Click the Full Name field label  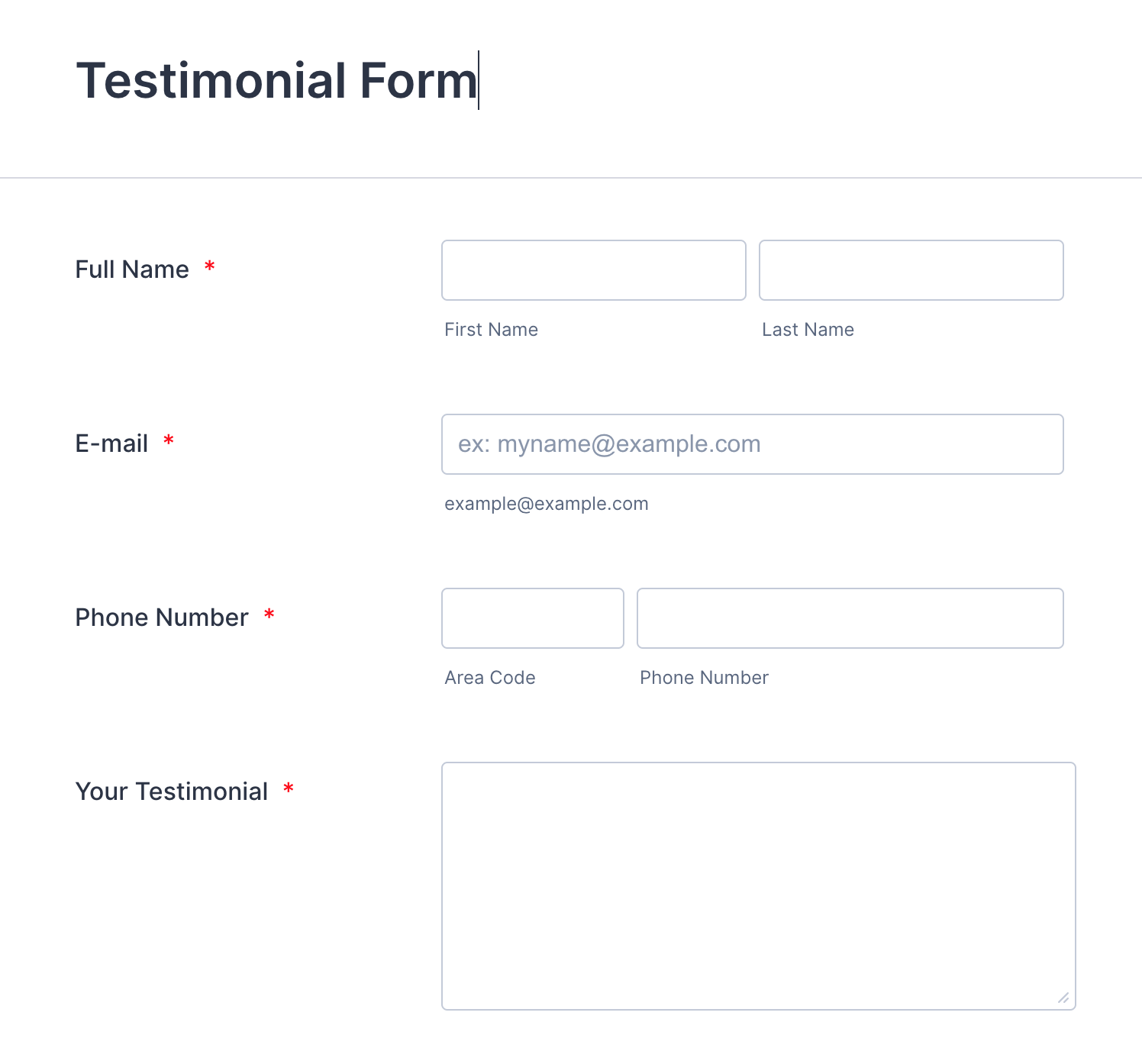coord(132,269)
